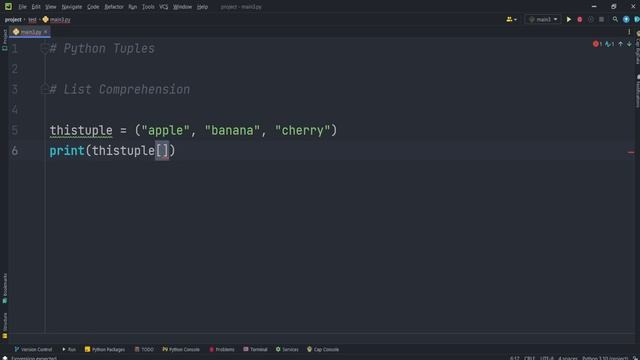This screenshot has height=360, width=640.
Task: Open the File menu
Action: pos(22,7)
